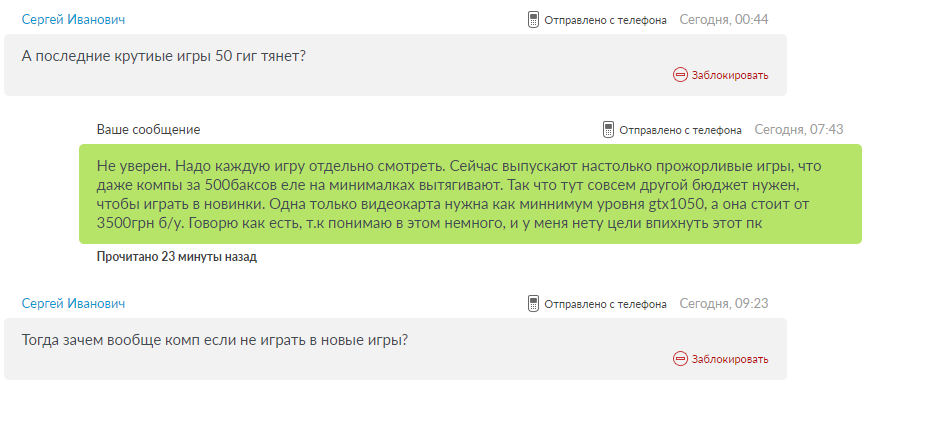928x432 pixels.
Task: Select Заблокировать on the 09:23 message
Action: 730,359
